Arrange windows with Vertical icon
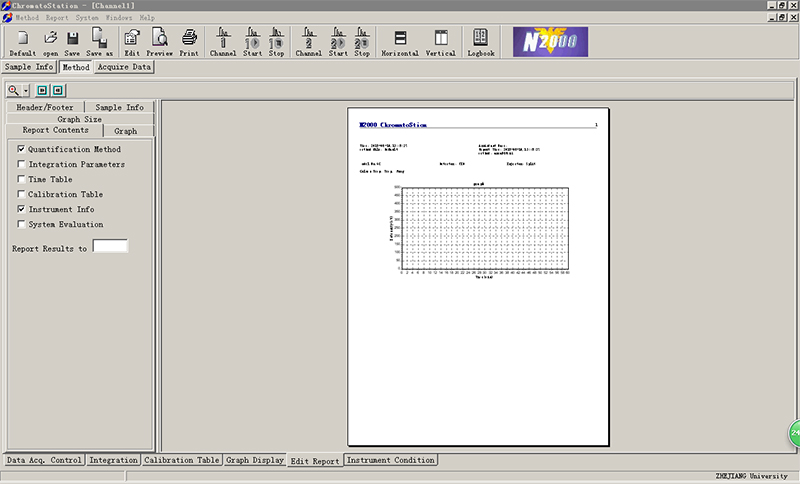 point(441,42)
